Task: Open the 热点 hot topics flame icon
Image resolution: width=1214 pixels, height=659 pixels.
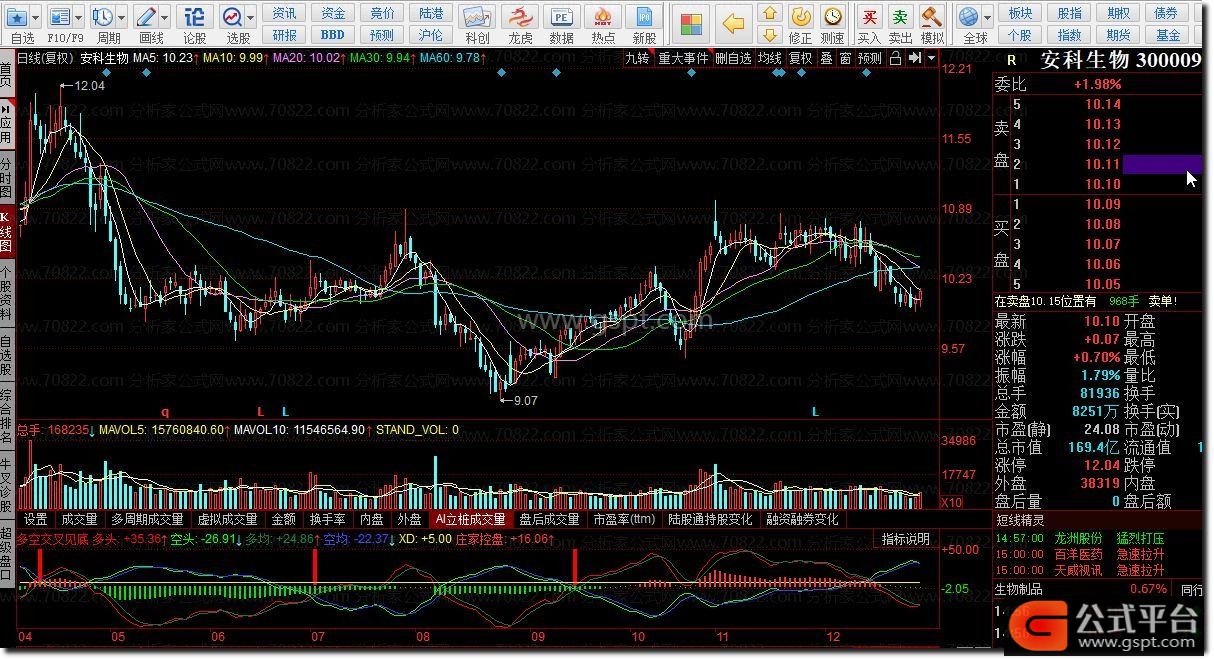Action: (603, 17)
